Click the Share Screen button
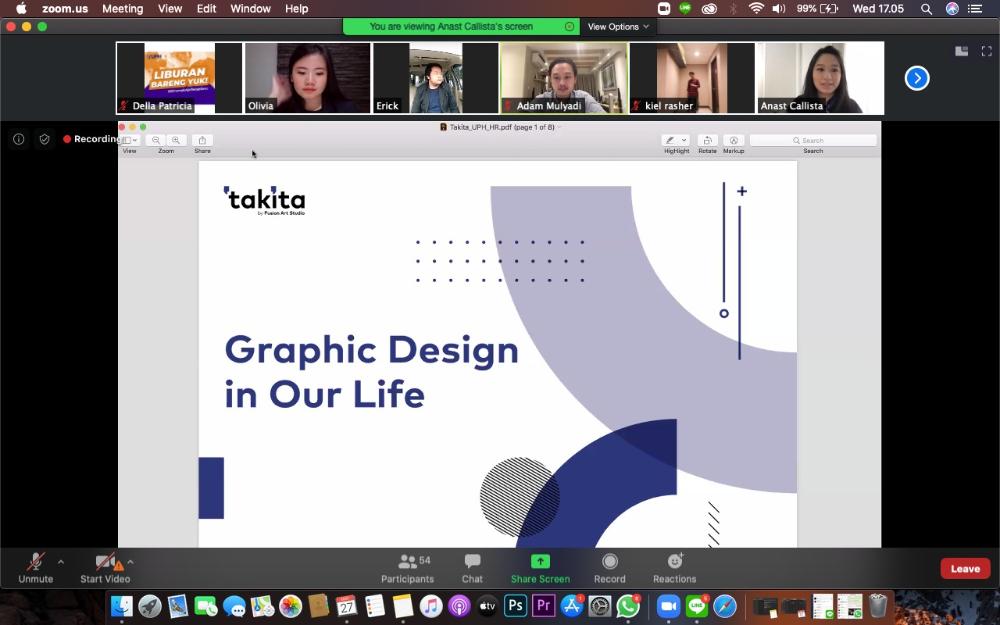Image resolution: width=1000 pixels, height=625 pixels. [x=540, y=568]
